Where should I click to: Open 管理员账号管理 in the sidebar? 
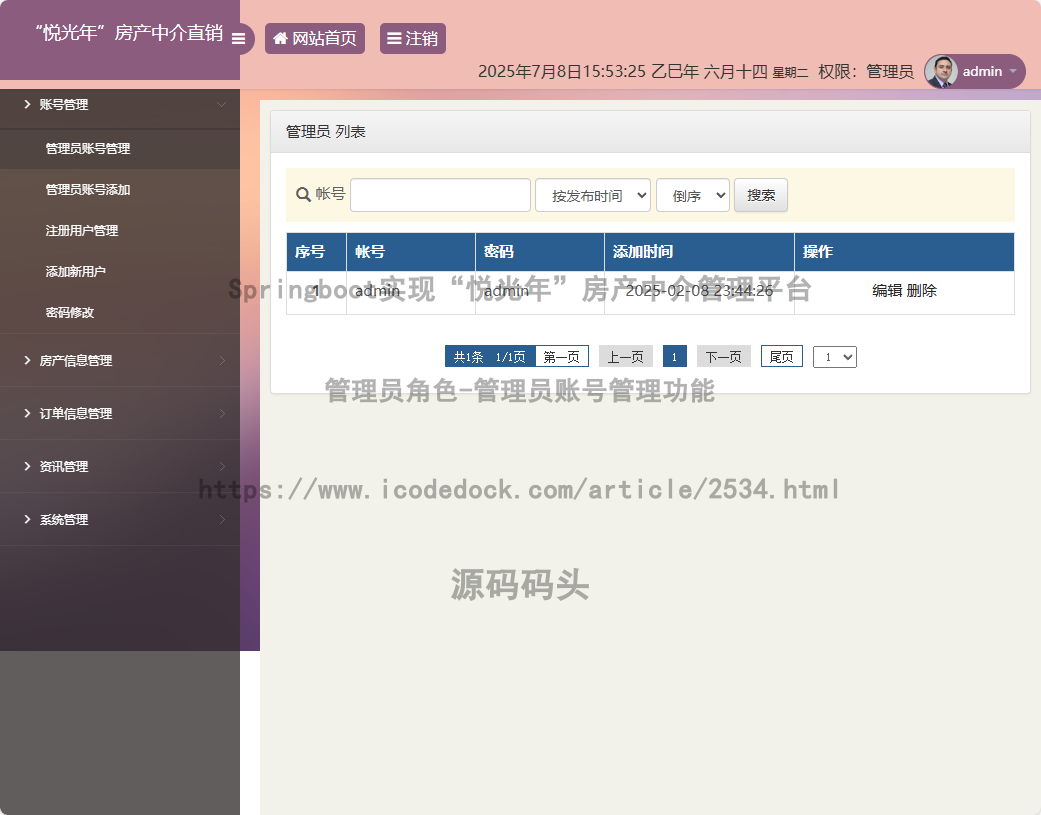pos(120,149)
